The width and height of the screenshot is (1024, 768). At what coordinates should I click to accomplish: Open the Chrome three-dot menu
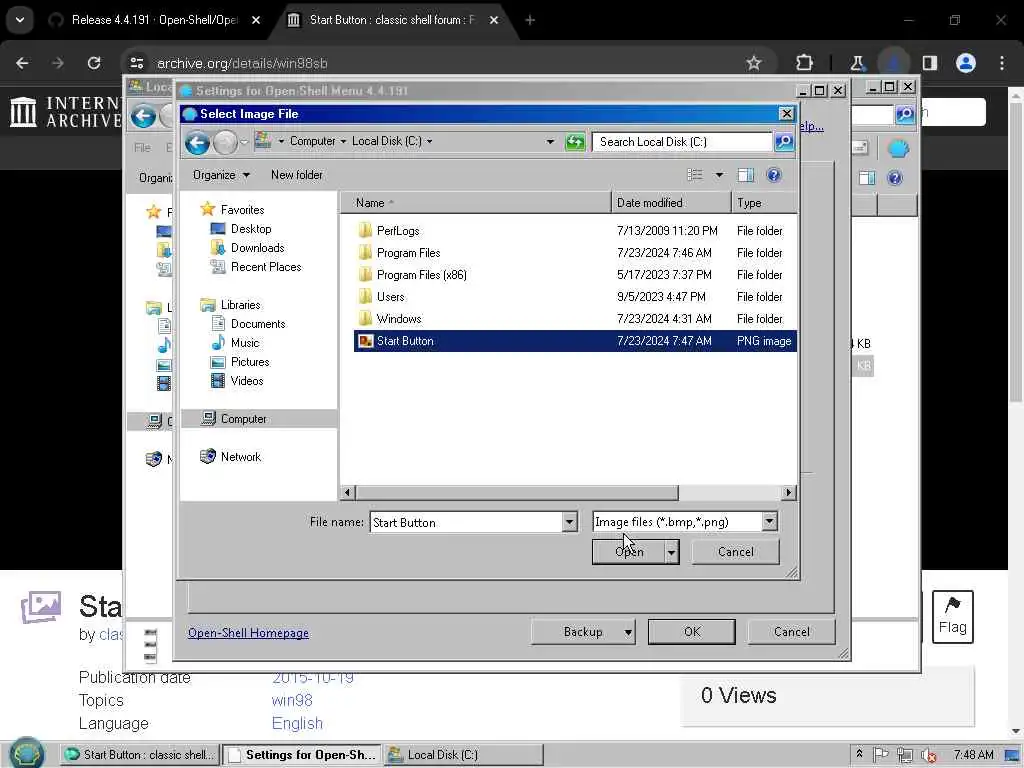(1002, 63)
